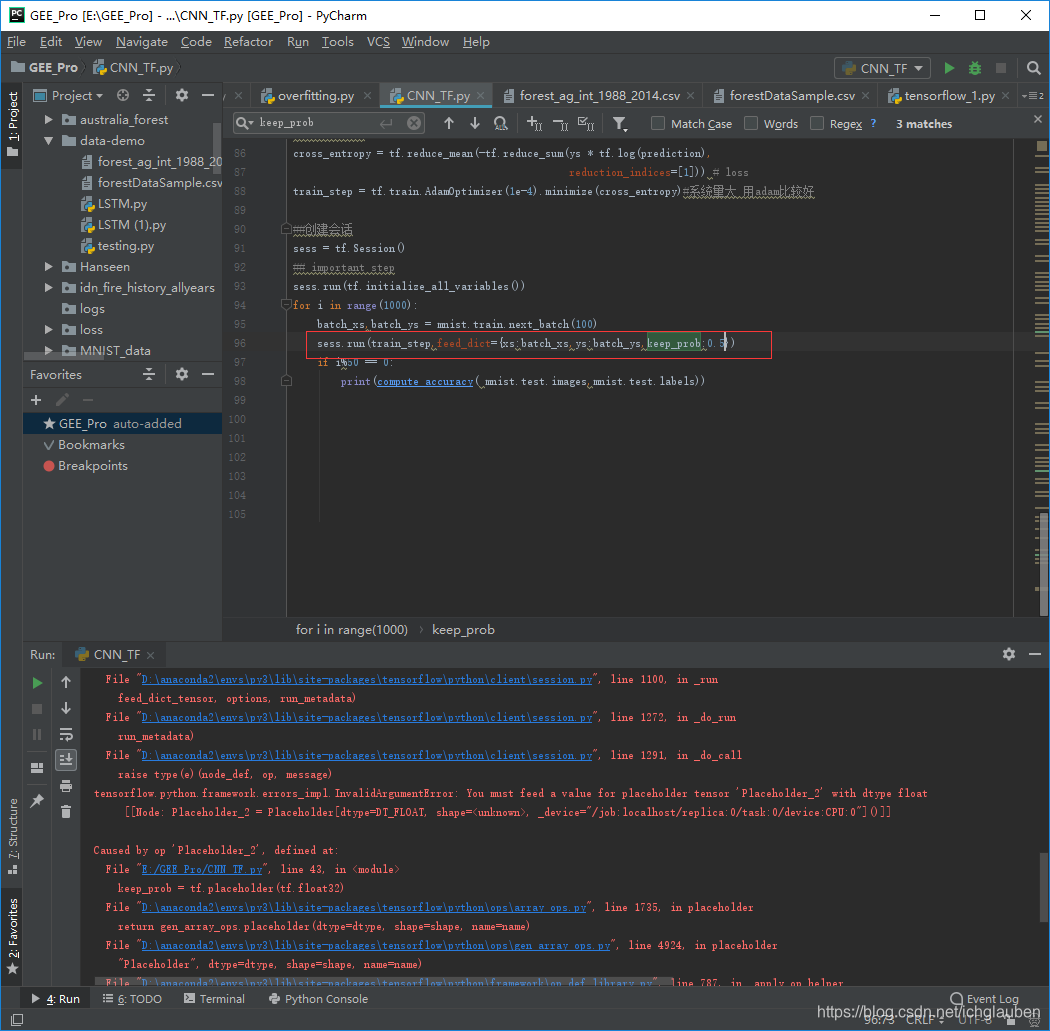
Task: Rerun CNN_TF in Run panel
Action: coord(38,683)
